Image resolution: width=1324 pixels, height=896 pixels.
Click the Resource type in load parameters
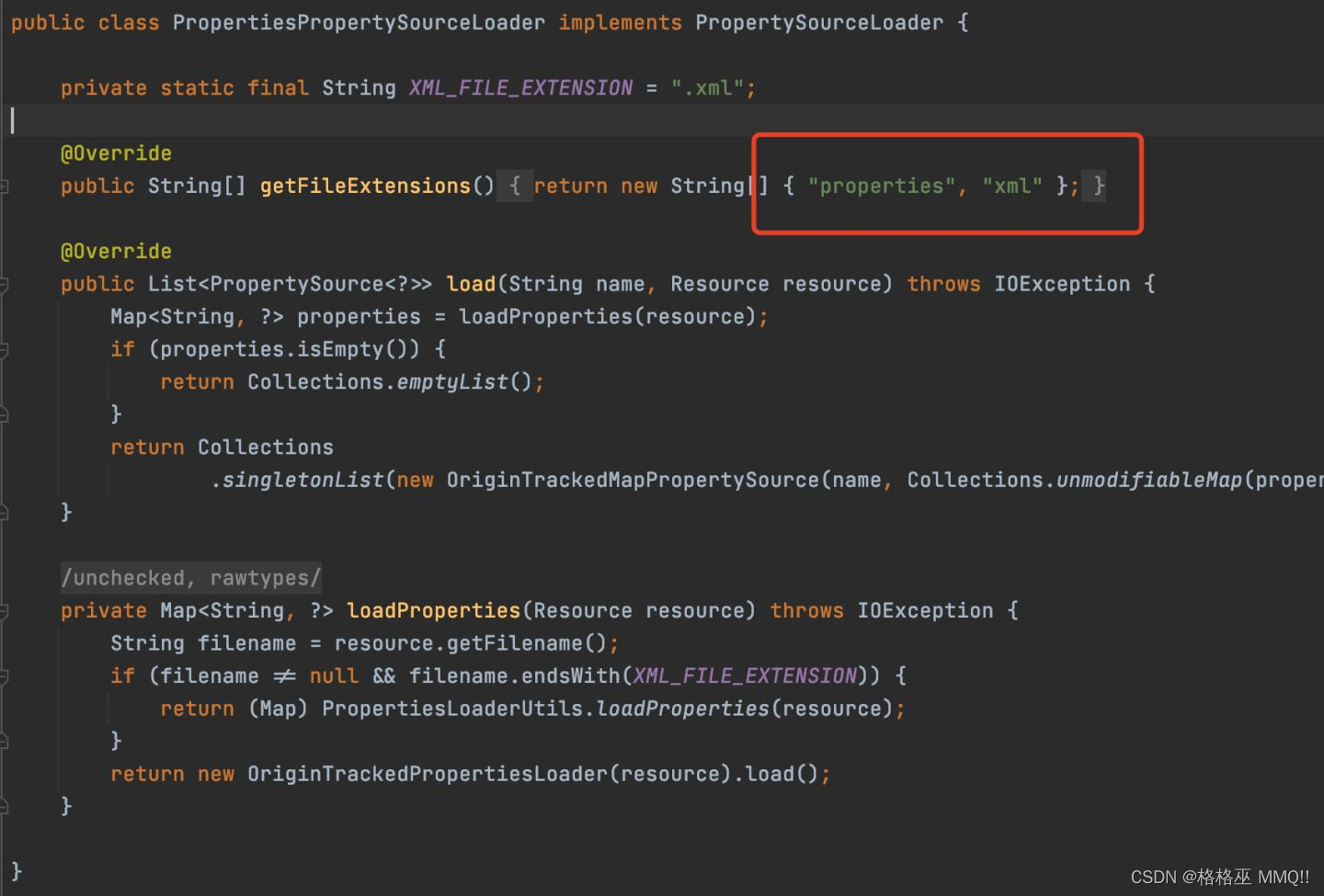720,284
